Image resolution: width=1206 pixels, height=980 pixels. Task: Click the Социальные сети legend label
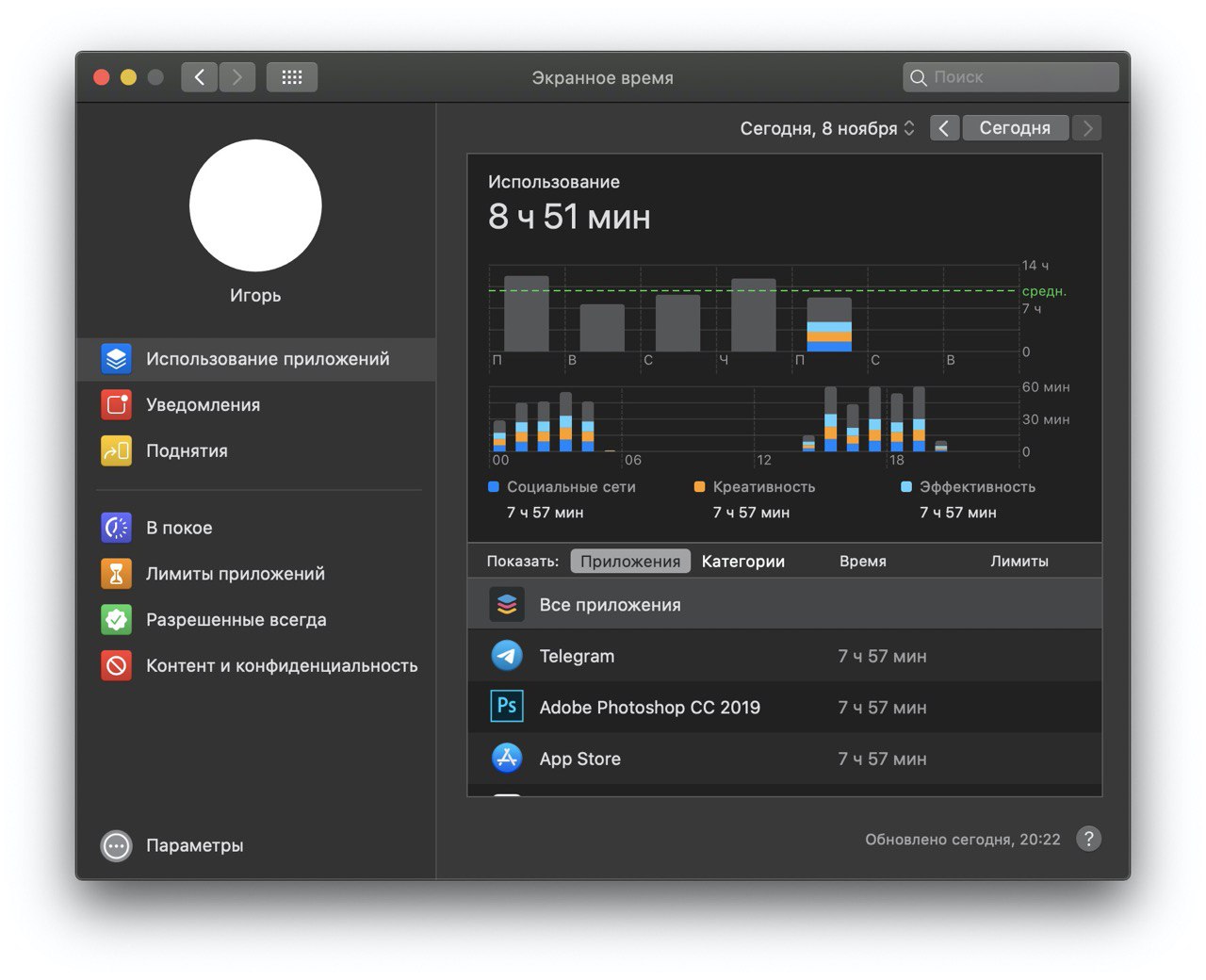[571, 487]
